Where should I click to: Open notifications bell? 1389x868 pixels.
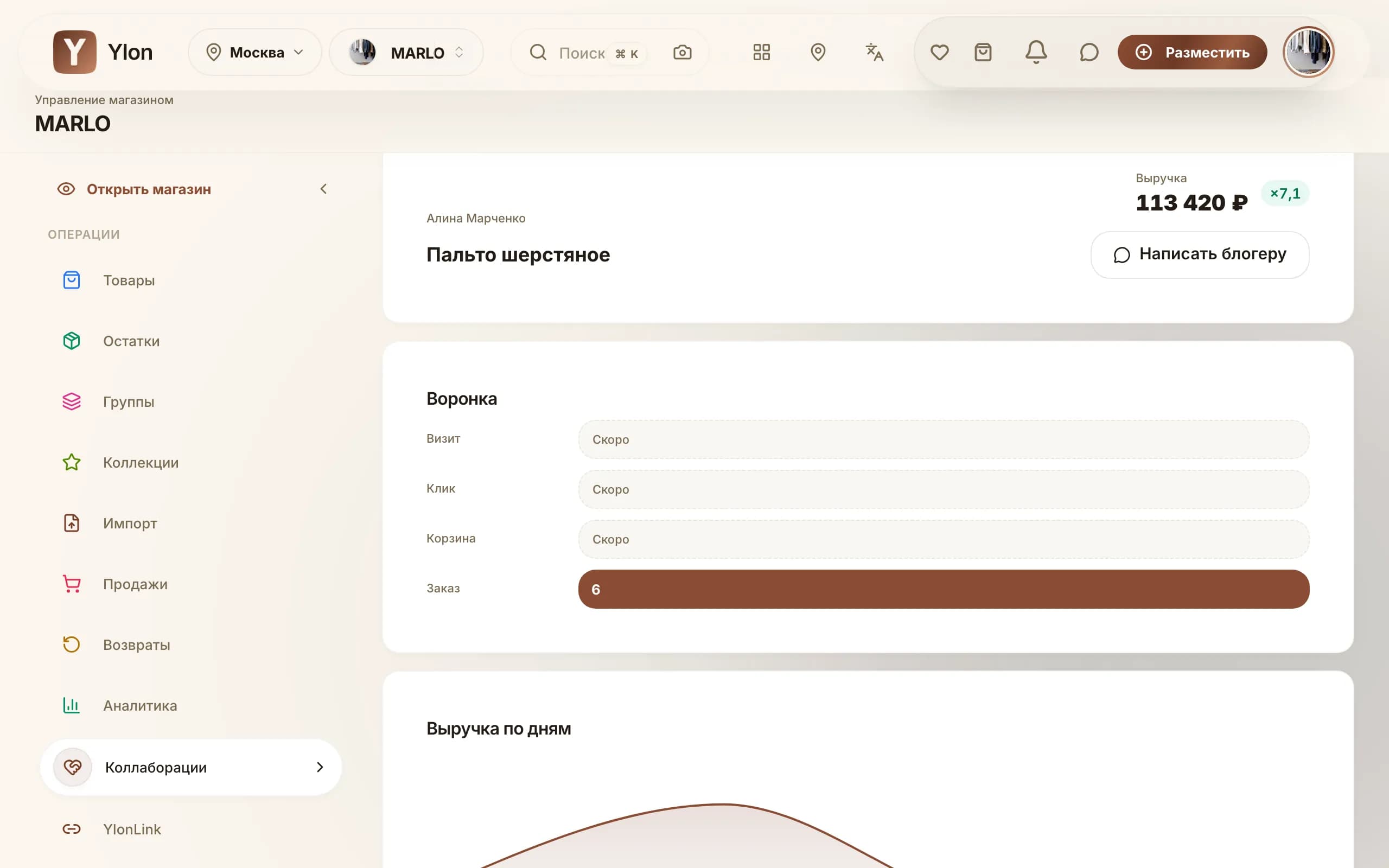click(1036, 52)
